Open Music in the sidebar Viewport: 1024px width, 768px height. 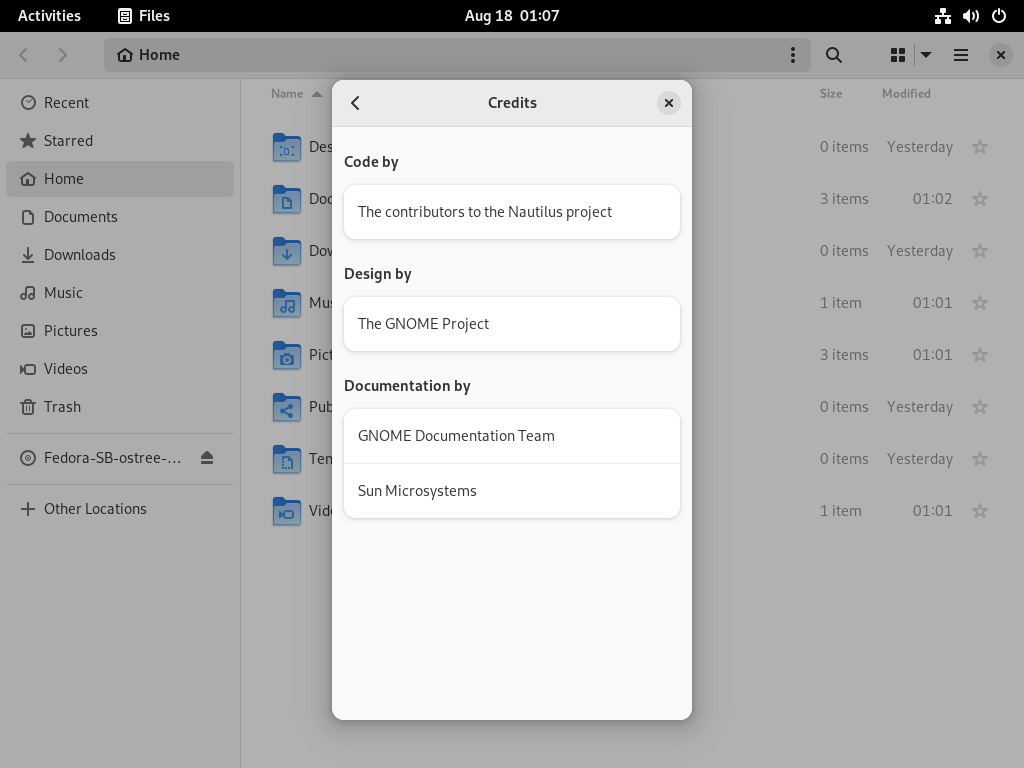pos(120,293)
